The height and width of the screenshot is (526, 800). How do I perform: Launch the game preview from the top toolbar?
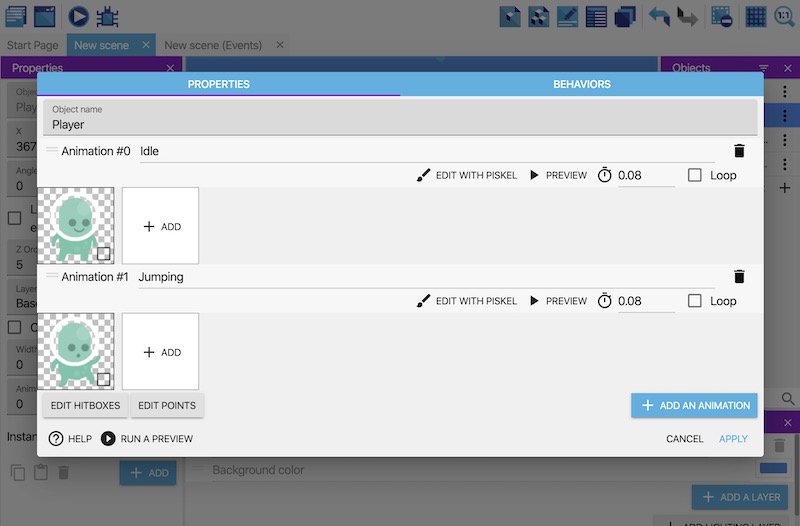78,16
